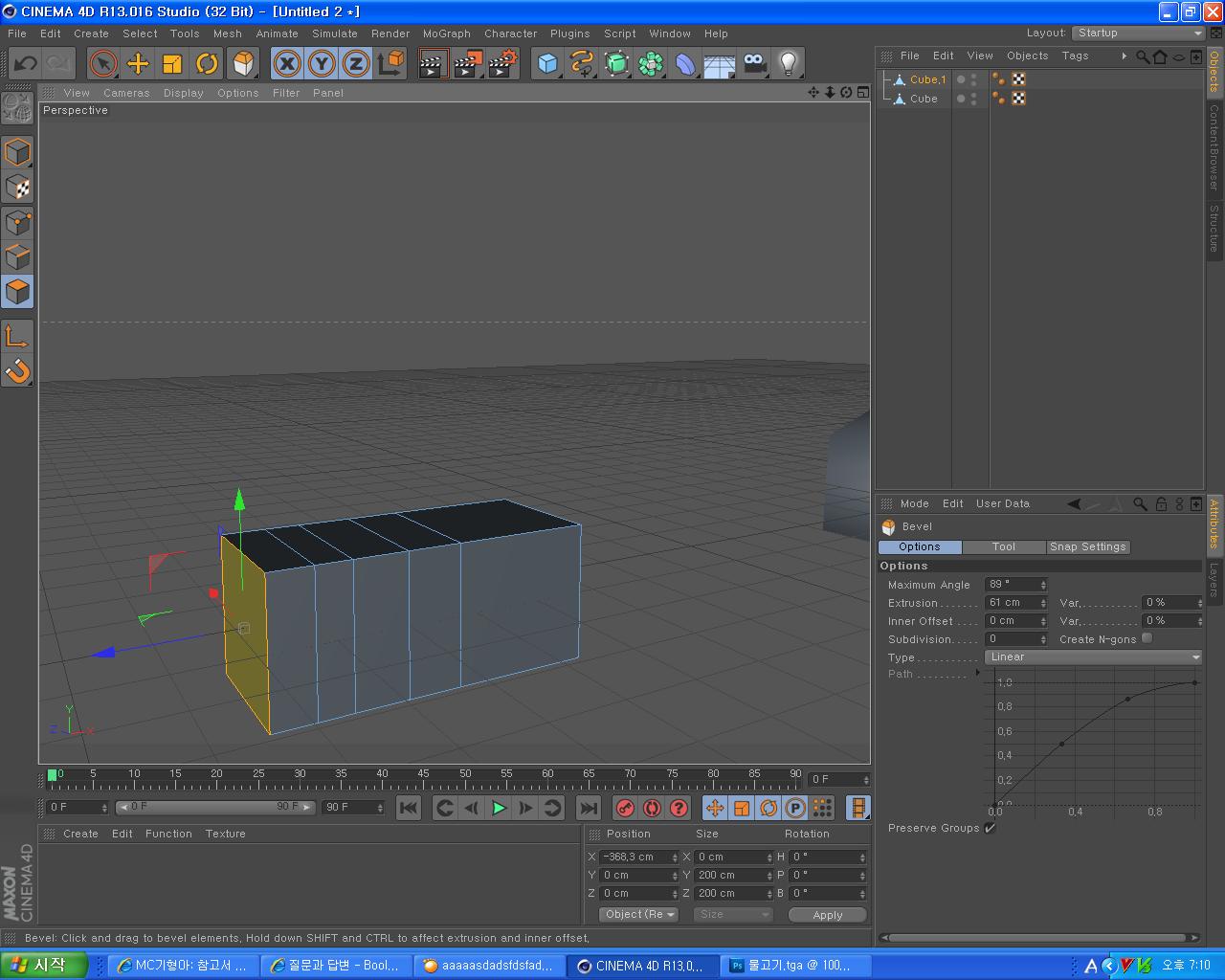Add a Light object bulb icon
Image resolution: width=1225 pixels, height=980 pixels.
click(789, 64)
